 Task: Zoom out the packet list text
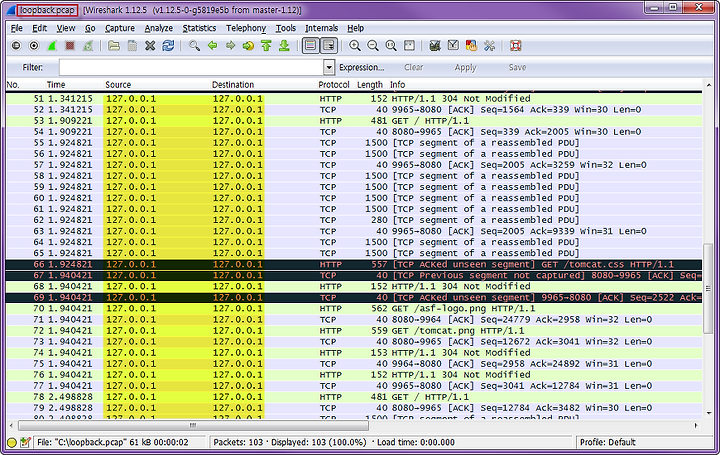(373, 45)
